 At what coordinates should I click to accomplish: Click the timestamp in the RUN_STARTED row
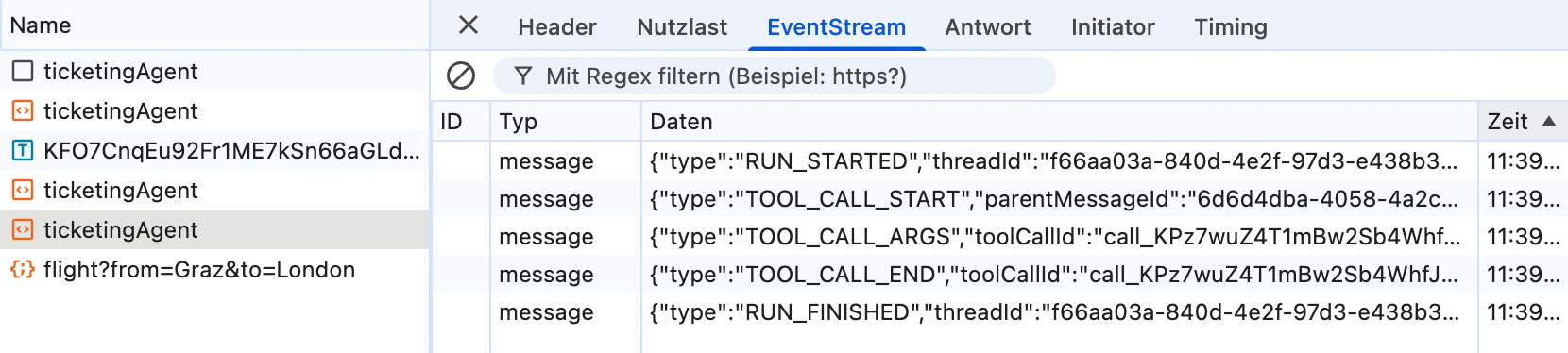[x=1524, y=161]
